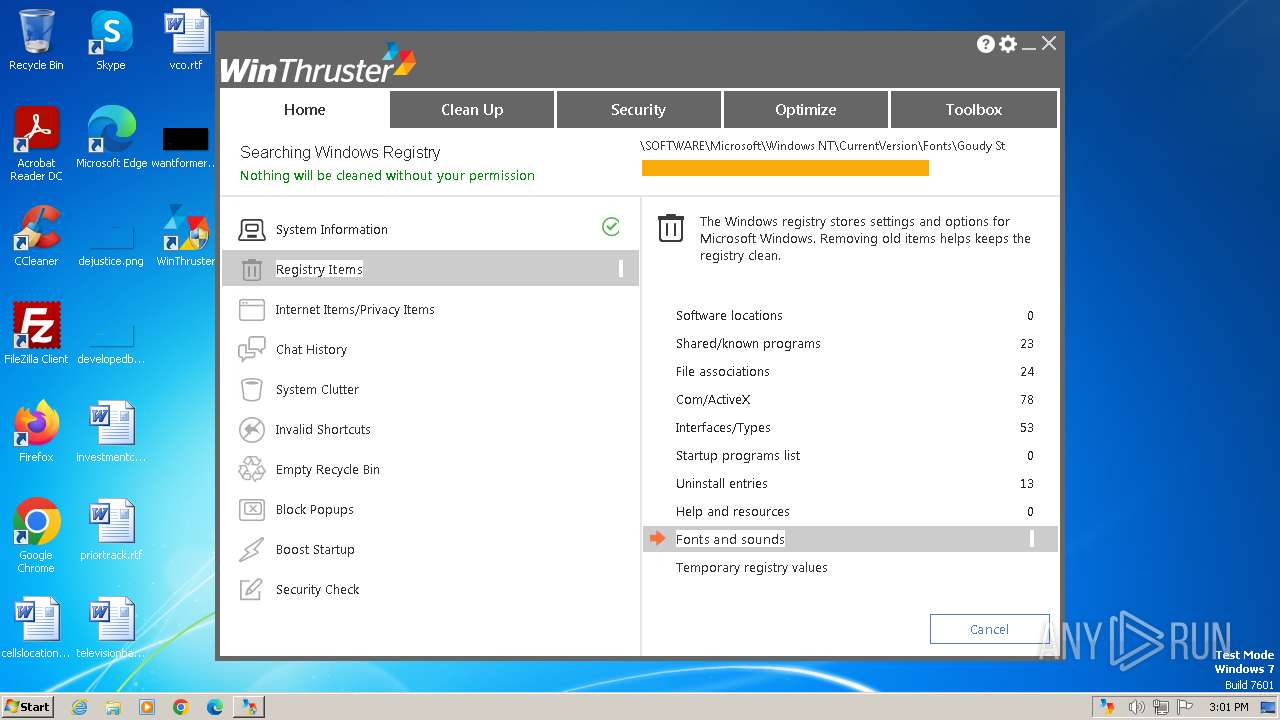Click the Invalid Shortcuts broken link icon
Viewport: 1280px width, 720px height.
tap(252, 430)
